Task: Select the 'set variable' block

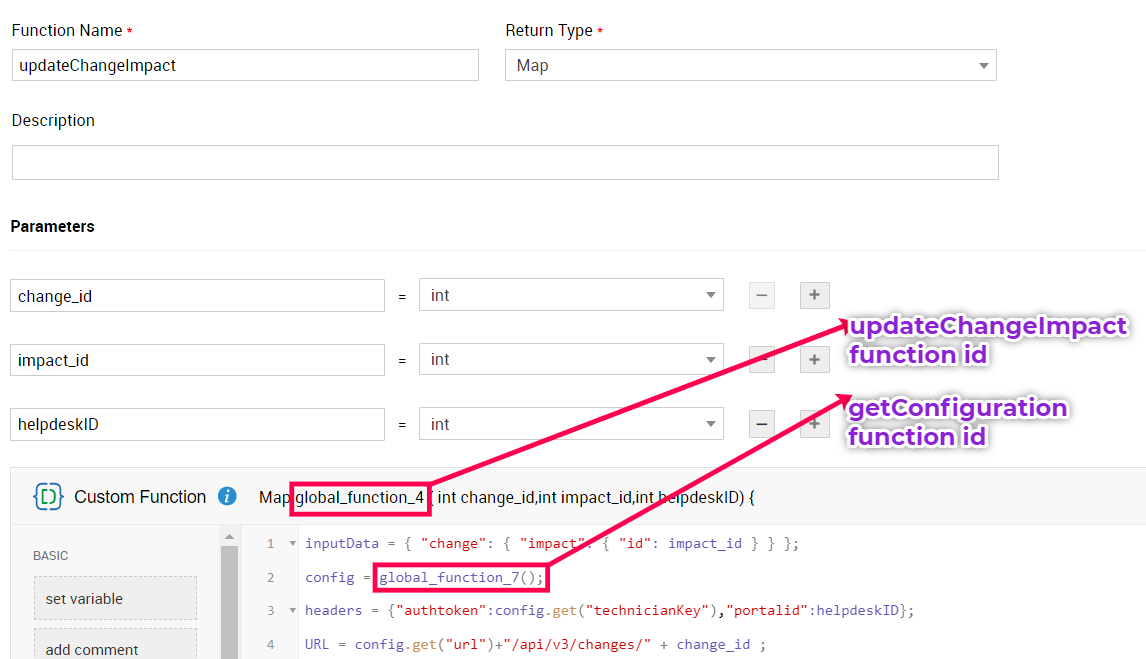Action: click(115, 598)
